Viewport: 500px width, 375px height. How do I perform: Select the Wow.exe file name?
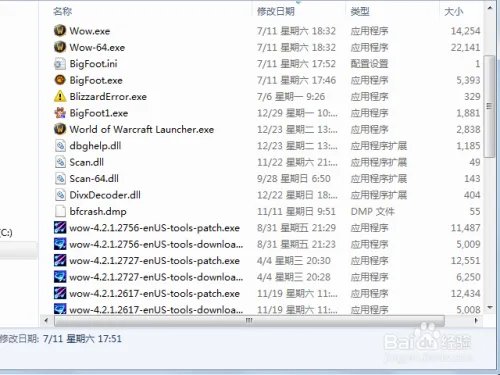[x=90, y=31]
